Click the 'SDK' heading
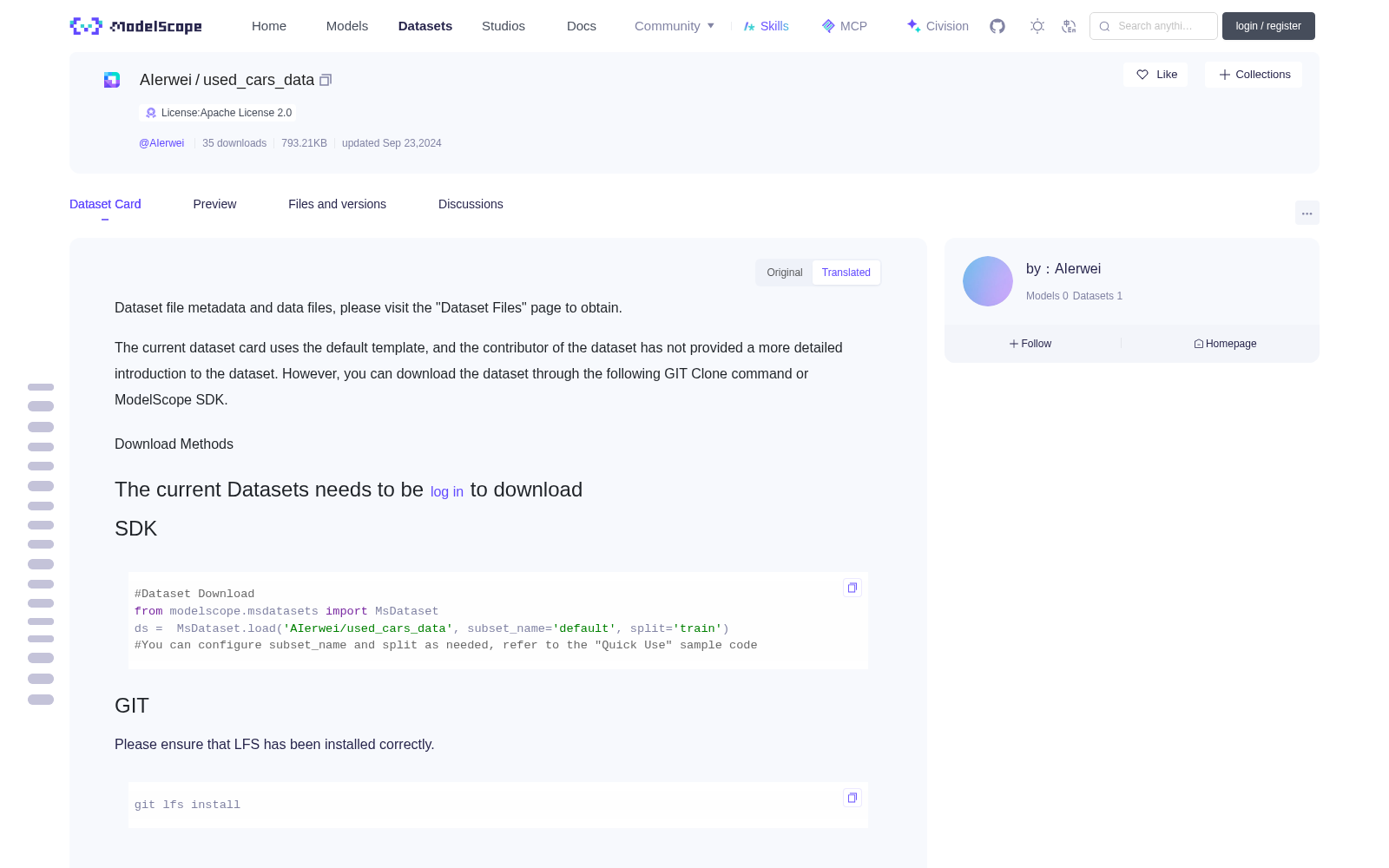This screenshot has height=868, width=1389. 135,529
